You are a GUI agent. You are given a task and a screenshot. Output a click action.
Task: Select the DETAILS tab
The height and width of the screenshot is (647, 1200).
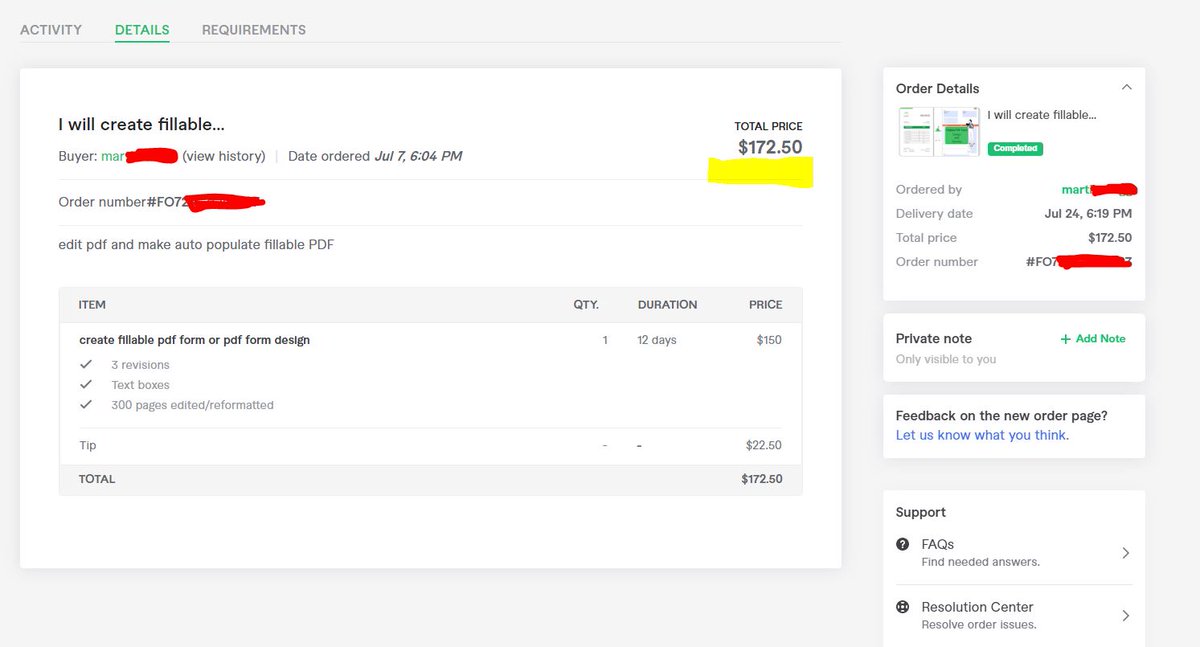(x=142, y=30)
